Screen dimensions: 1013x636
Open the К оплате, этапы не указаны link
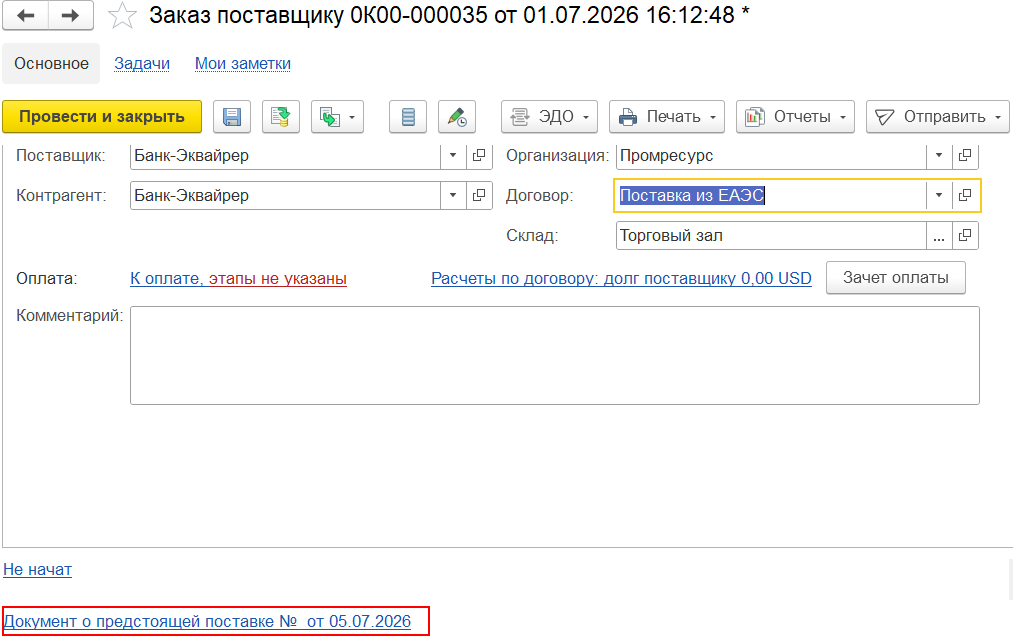238,279
